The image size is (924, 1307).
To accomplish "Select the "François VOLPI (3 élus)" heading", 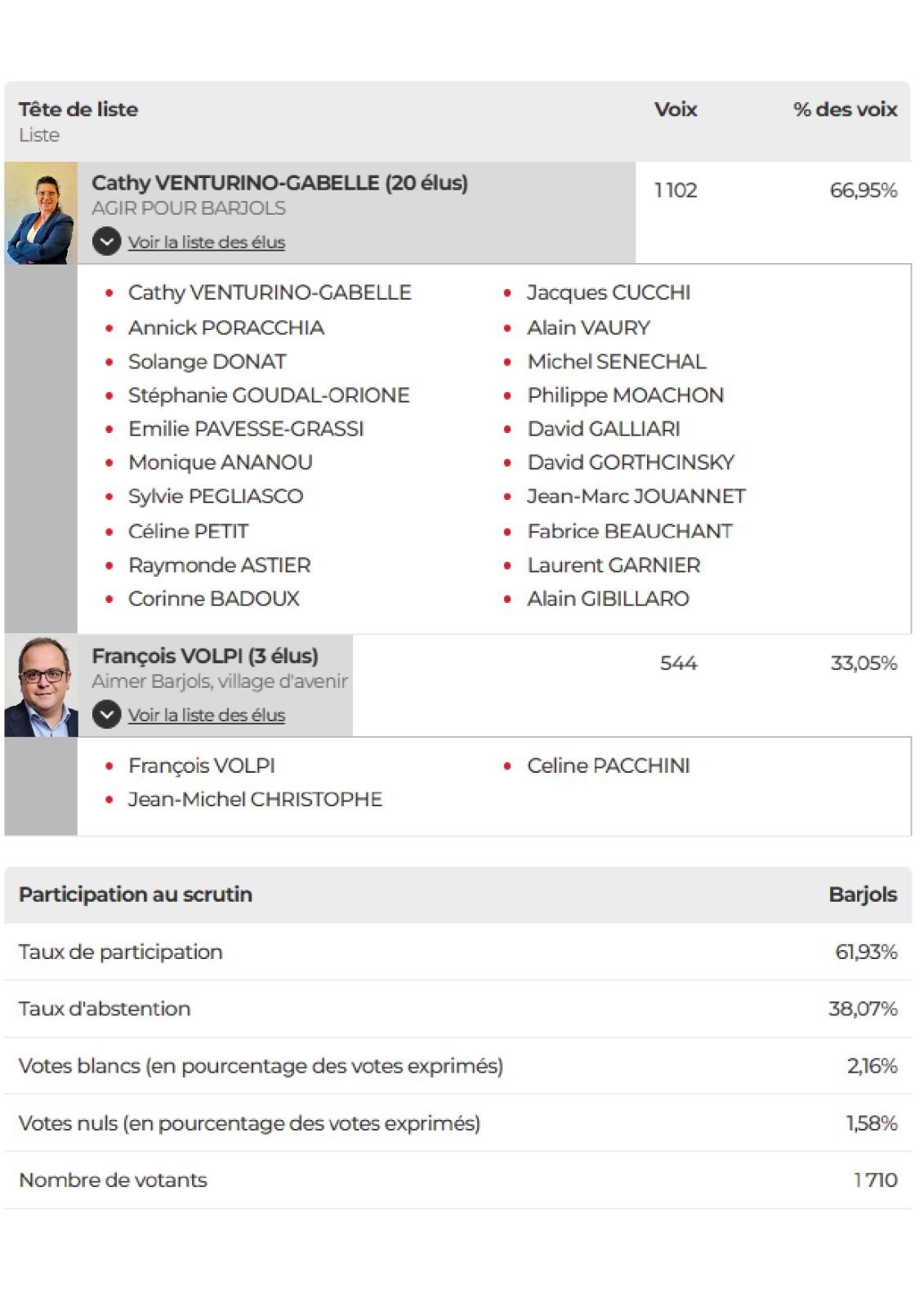I will [205, 656].
